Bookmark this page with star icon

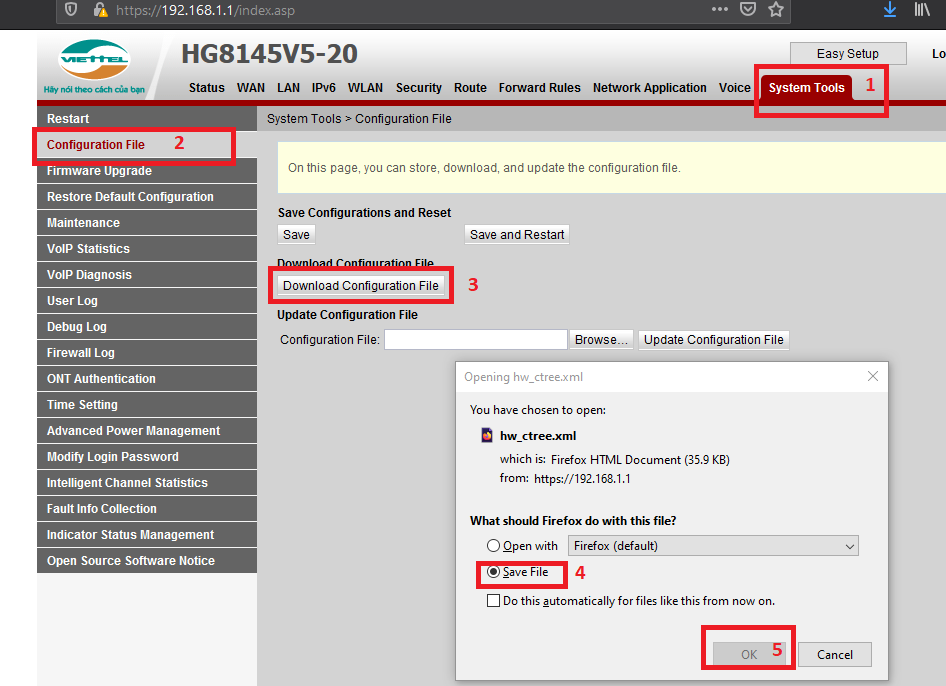coord(776,9)
